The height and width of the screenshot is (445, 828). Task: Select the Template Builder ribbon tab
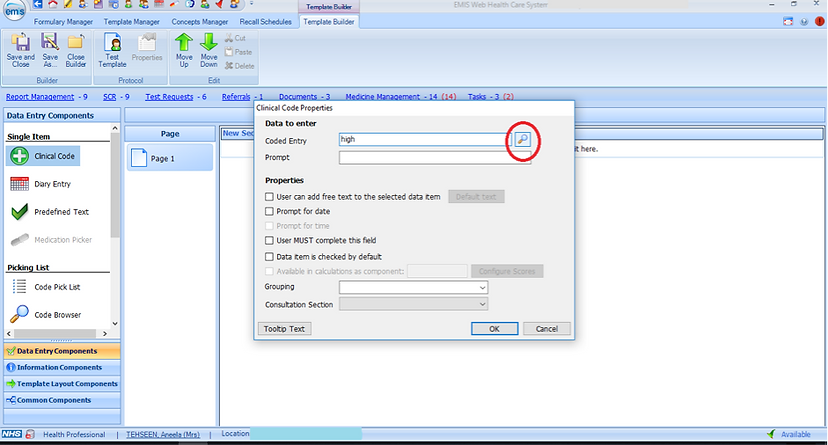(x=328, y=22)
